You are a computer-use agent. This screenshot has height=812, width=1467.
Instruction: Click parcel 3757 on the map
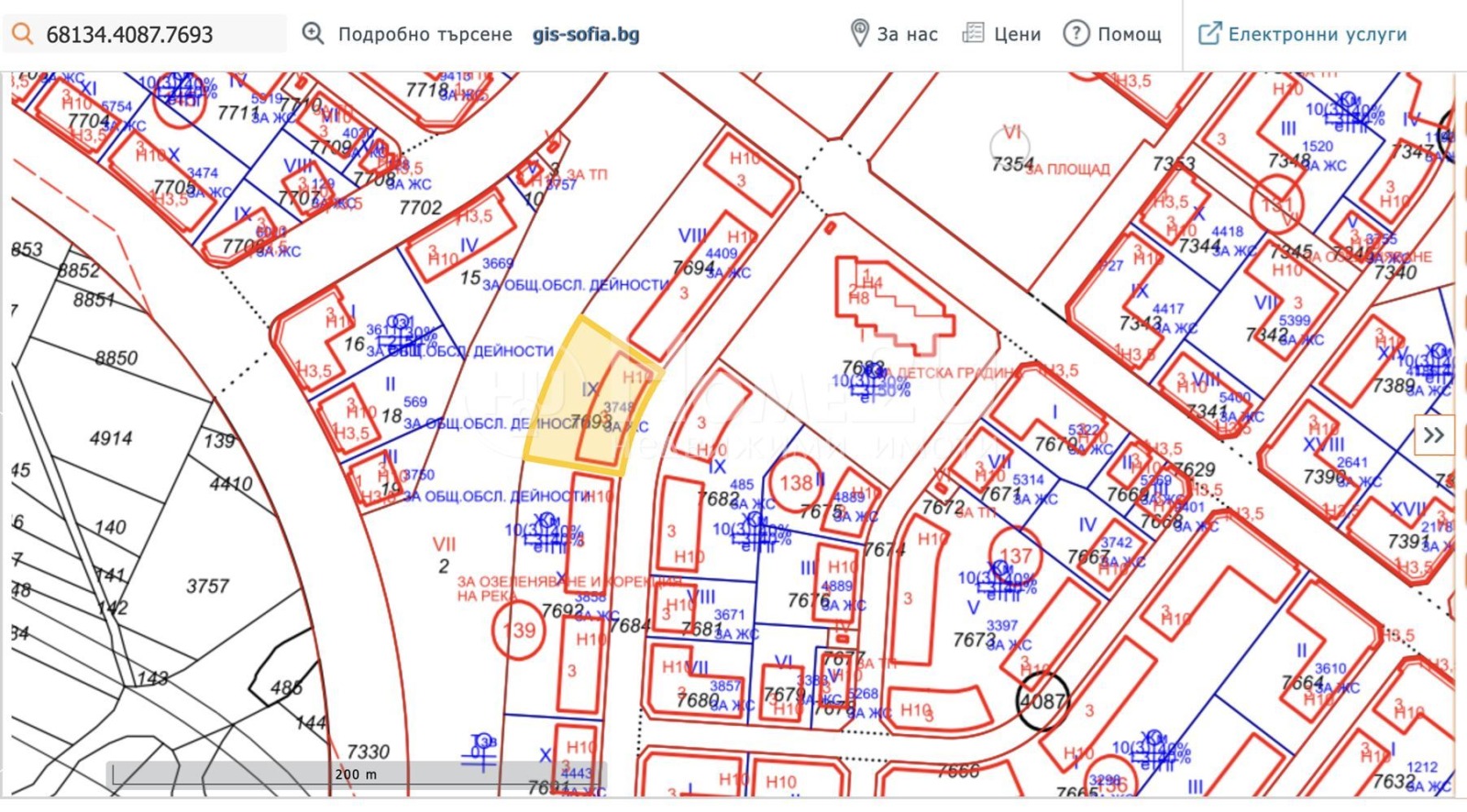(x=207, y=587)
